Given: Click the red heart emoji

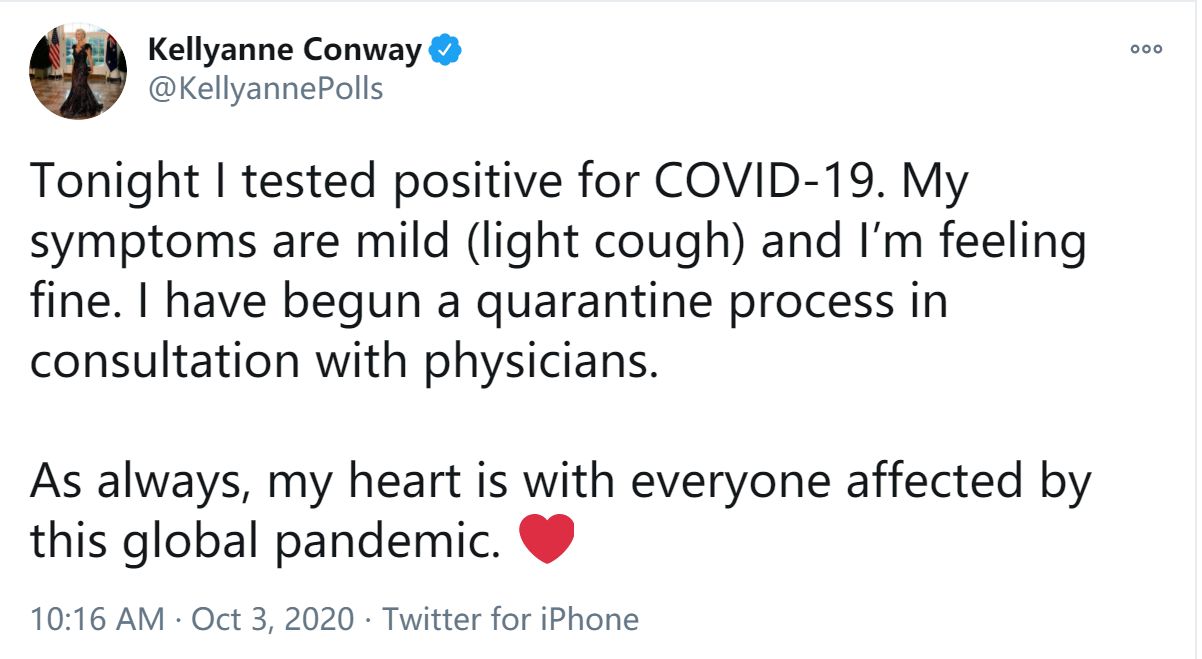Looking at the screenshot, I should click(548, 539).
